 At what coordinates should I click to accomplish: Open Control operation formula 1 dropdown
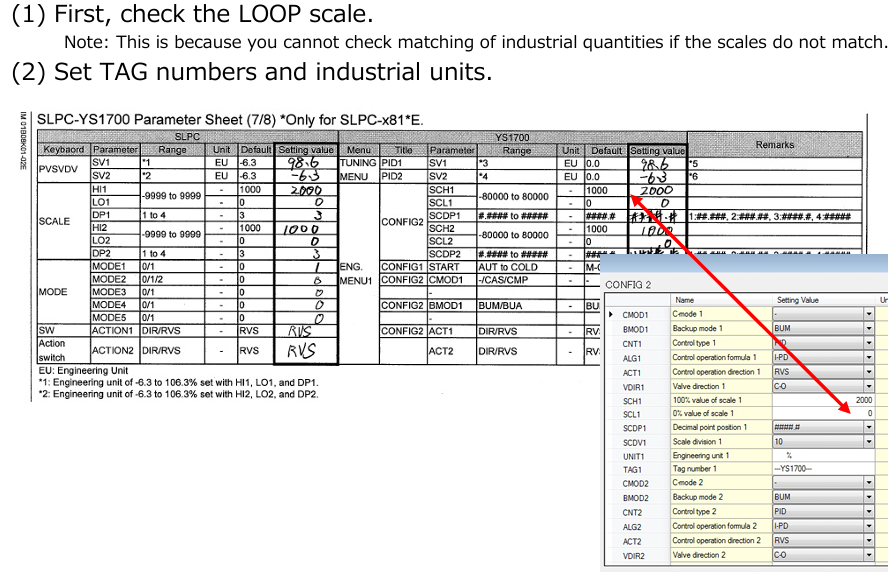868,357
